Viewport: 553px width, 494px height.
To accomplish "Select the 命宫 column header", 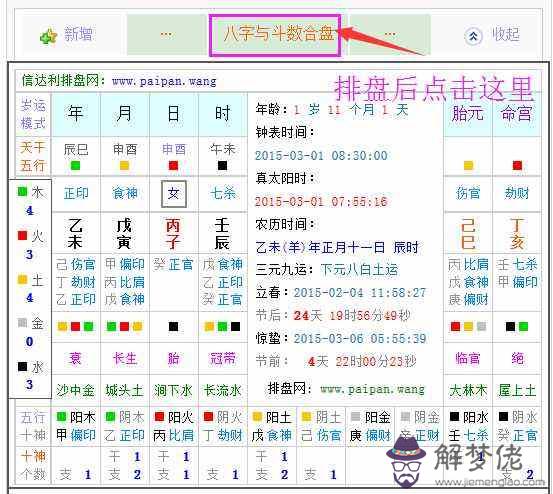I will [x=516, y=114].
